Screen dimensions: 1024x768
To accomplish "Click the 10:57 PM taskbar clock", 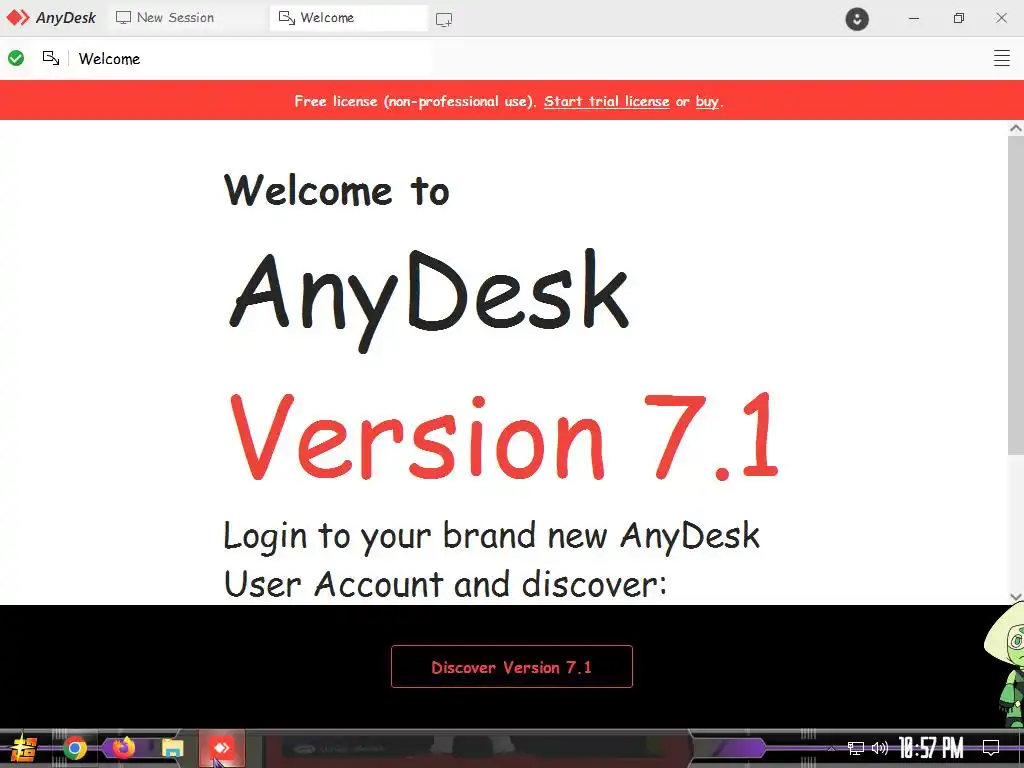I will 931,748.
